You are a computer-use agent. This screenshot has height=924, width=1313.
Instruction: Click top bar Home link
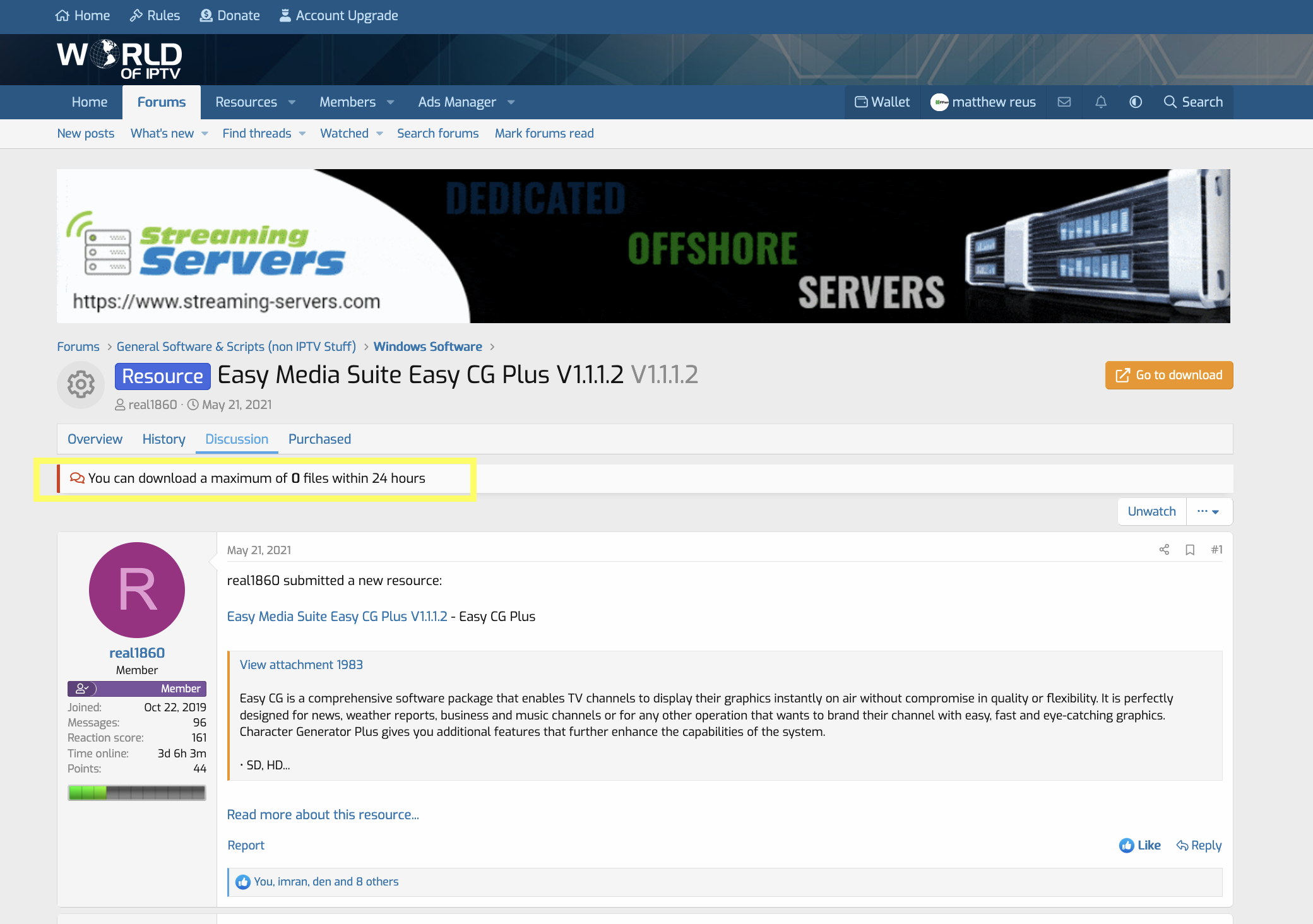(x=83, y=15)
